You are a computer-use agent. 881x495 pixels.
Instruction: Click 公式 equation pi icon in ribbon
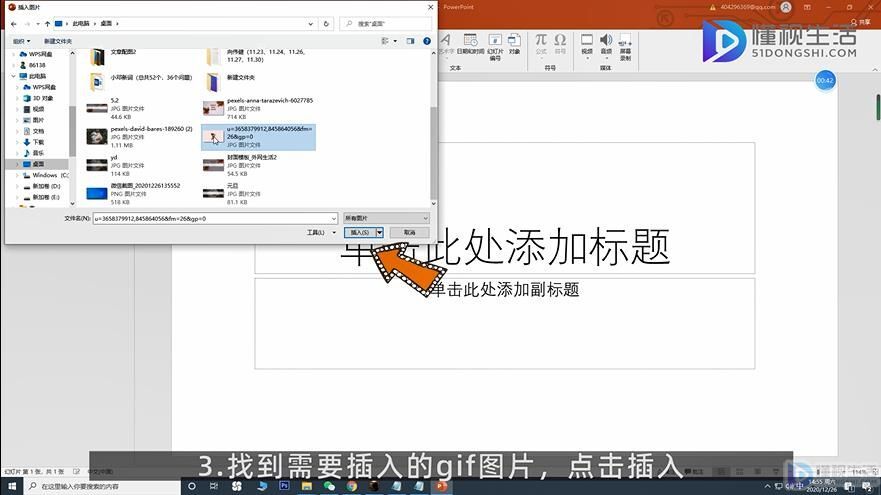pos(541,44)
